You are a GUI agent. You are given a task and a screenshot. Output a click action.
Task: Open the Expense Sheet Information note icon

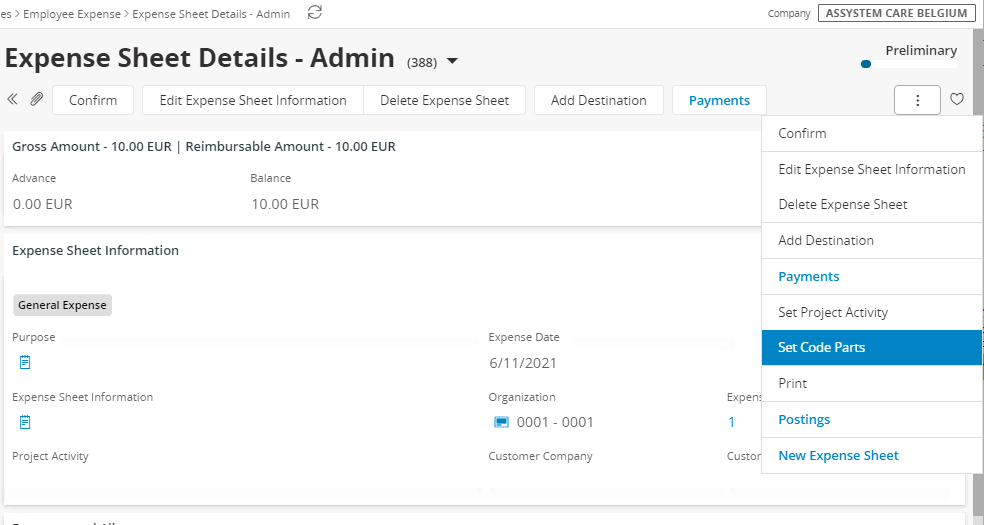(25, 422)
